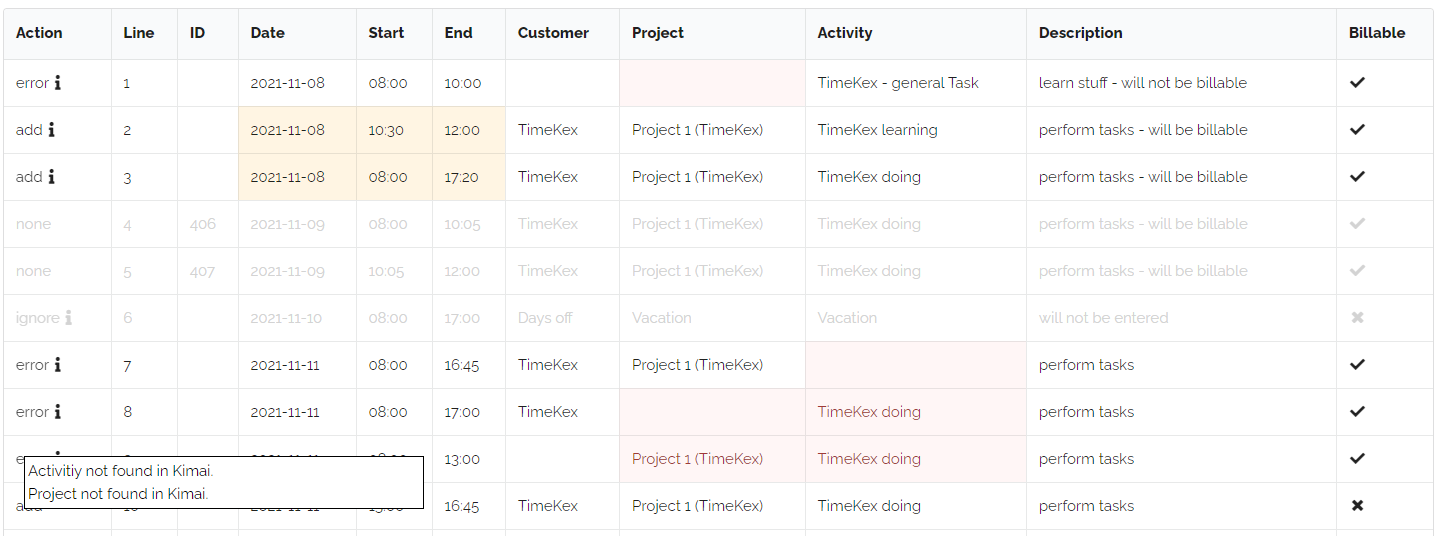Click the billable X on the 16:45 last row
The width and height of the screenshot is (1439, 536).
pyautogui.click(x=1357, y=506)
